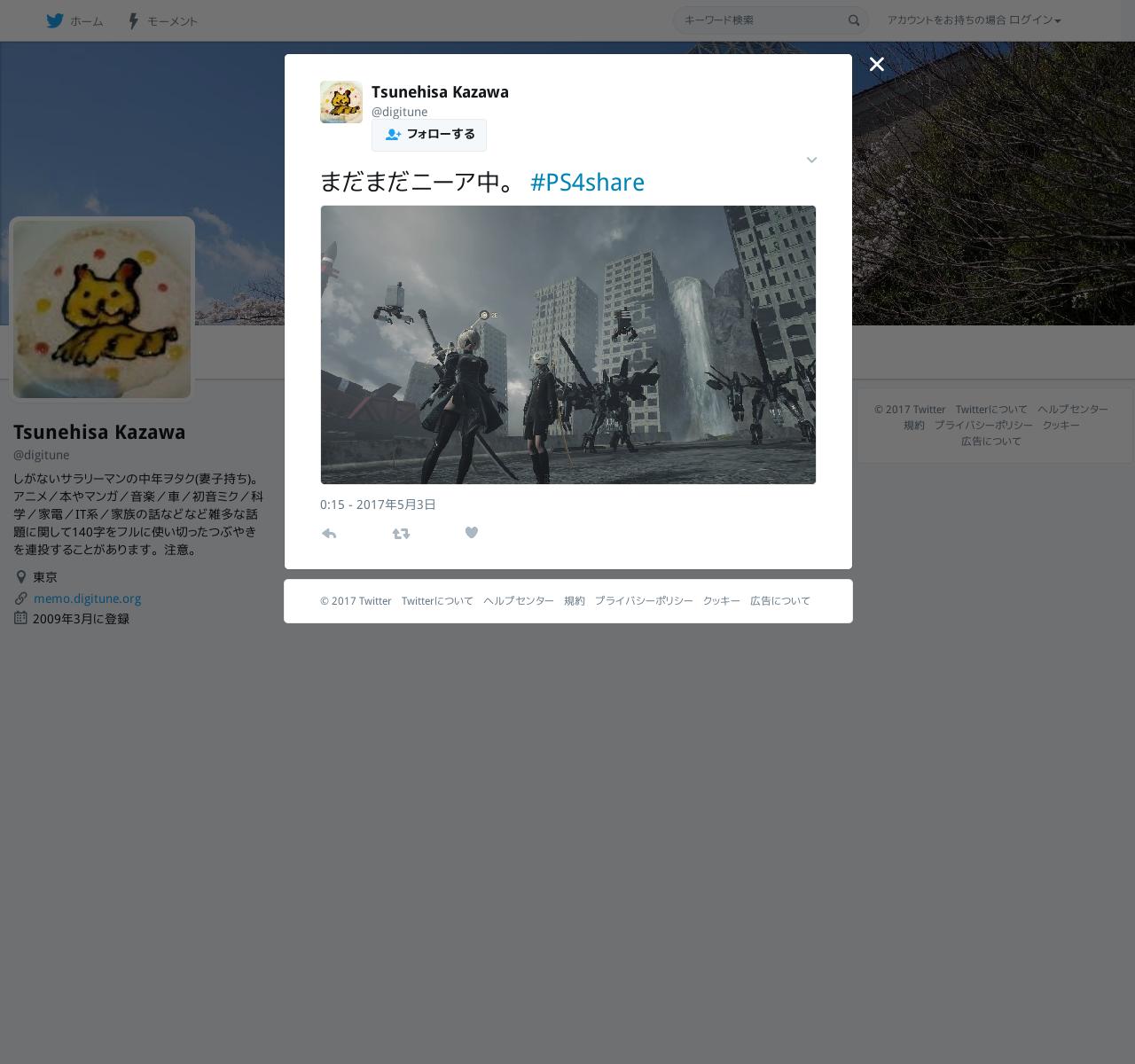Expand the tweet options chevron
Viewport: 1135px width, 1064px height.
(x=811, y=160)
